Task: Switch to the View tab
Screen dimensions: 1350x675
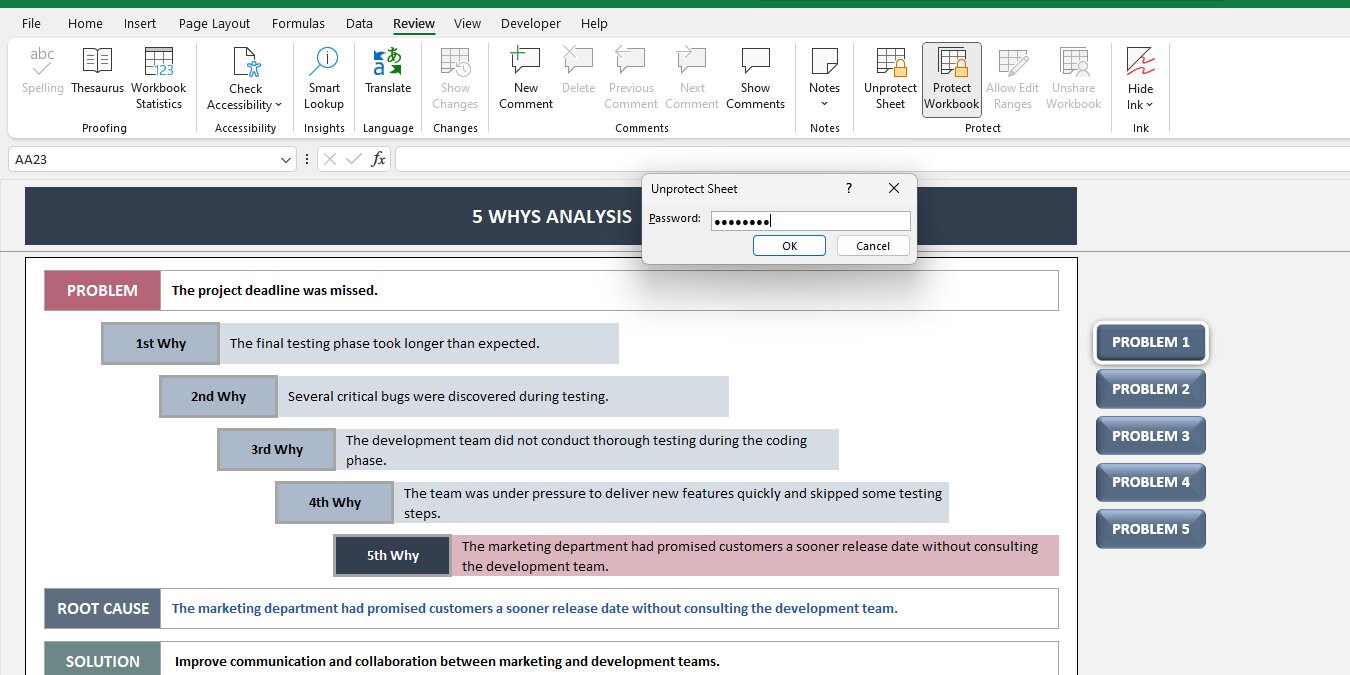Action: pyautogui.click(x=467, y=23)
